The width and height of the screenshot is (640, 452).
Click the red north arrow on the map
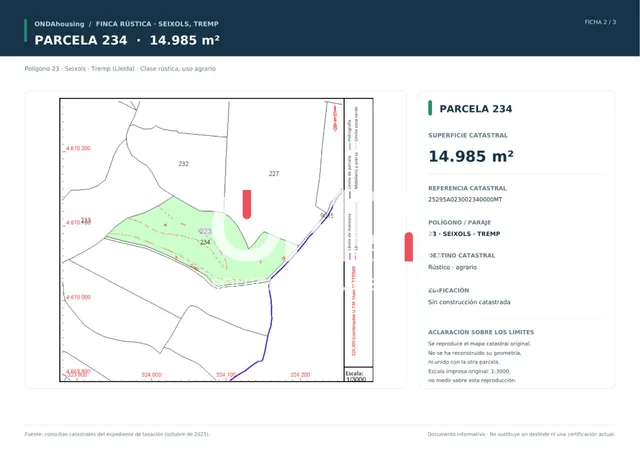tap(335, 118)
